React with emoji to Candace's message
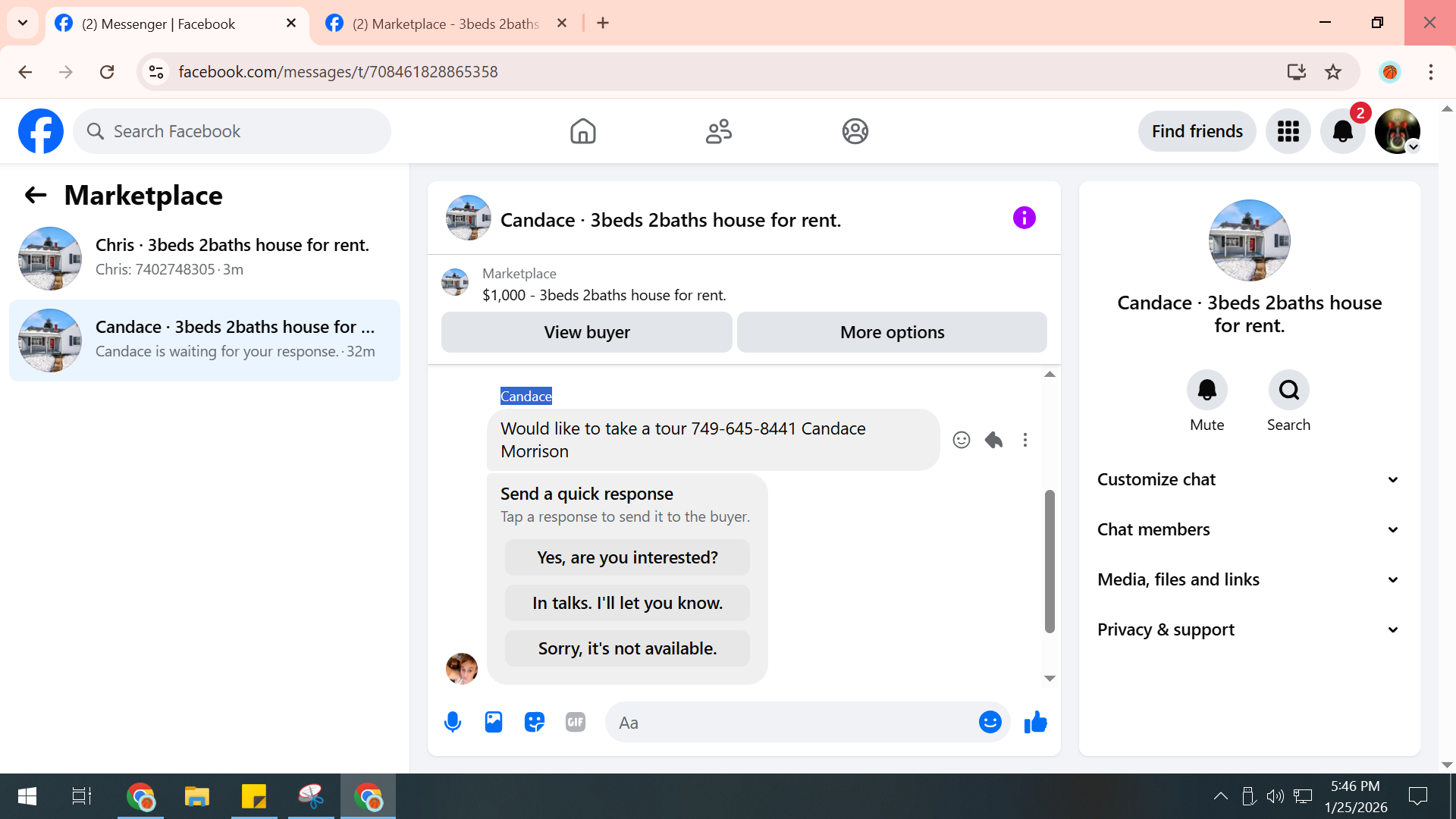Image resolution: width=1456 pixels, height=819 pixels. click(961, 440)
